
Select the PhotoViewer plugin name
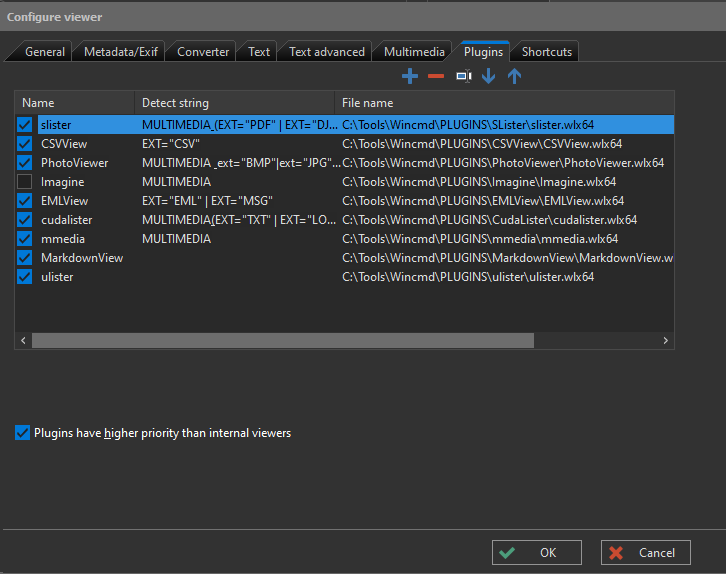tap(75, 162)
